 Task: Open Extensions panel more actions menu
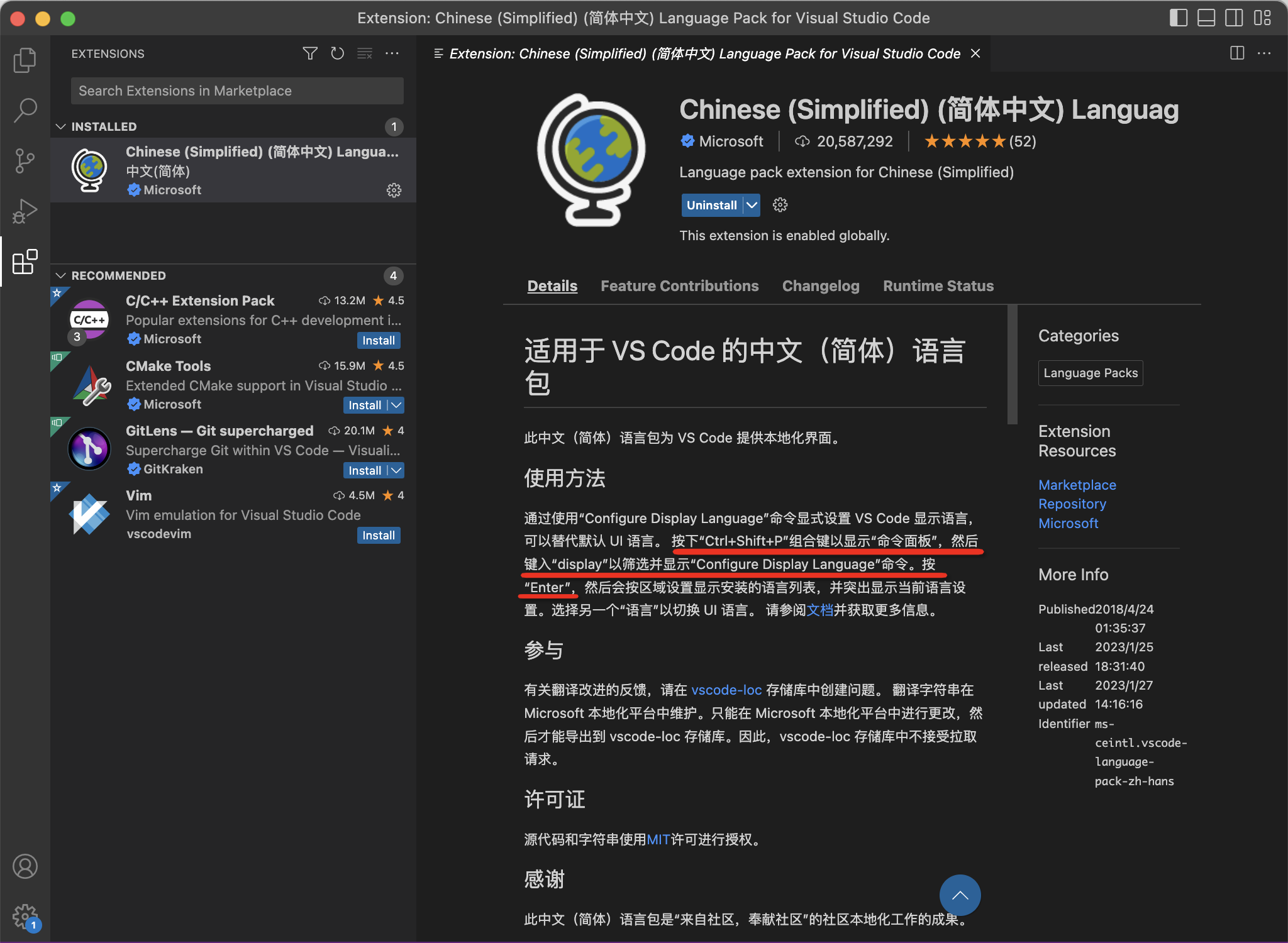pyautogui.click(x=392, y=53)
